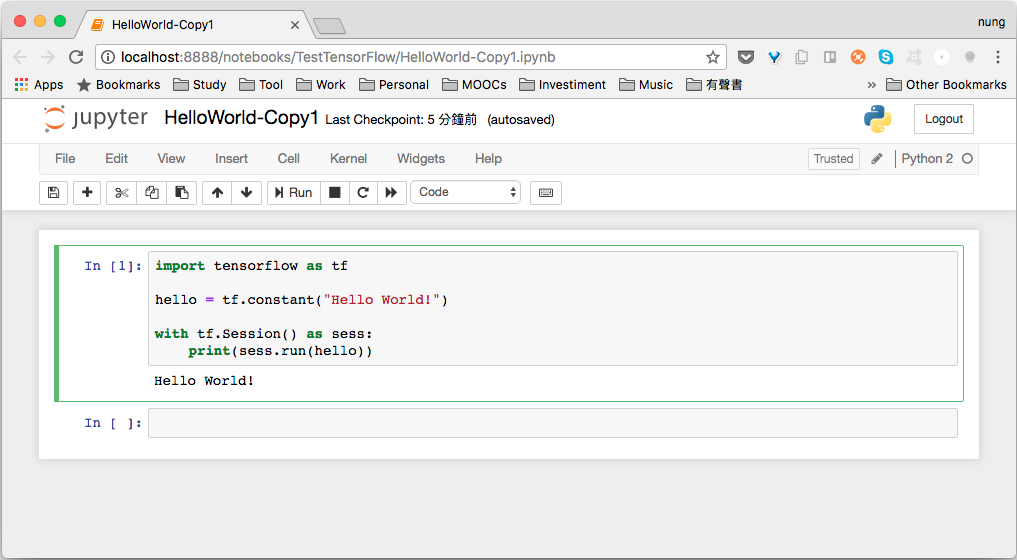Screen dimensions: 1017x560
Task: Click the Jupyter logo
Action: click(95, 118)
